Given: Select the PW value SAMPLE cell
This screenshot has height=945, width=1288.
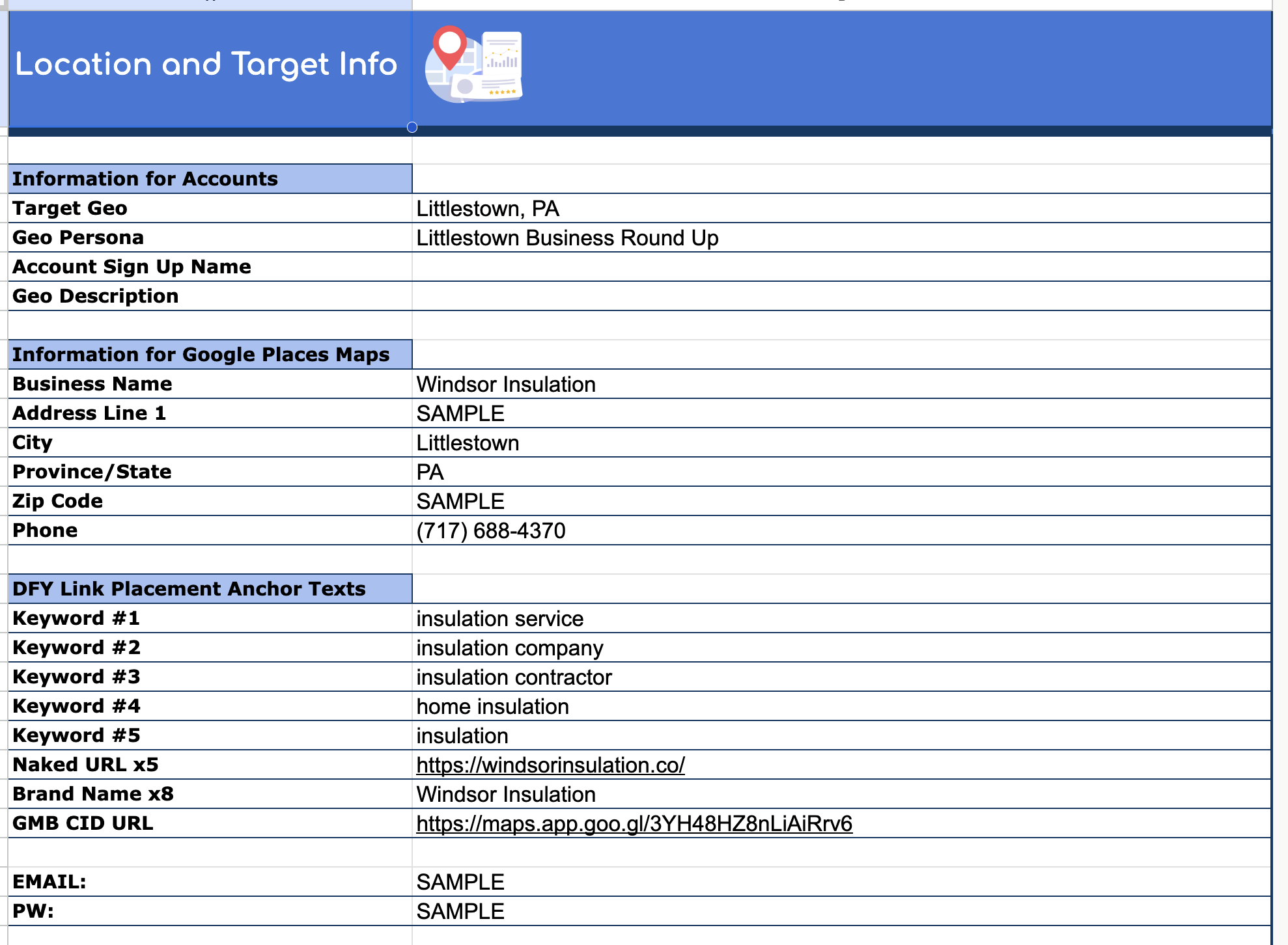Looking at the screenshot, I should [460, 912].
